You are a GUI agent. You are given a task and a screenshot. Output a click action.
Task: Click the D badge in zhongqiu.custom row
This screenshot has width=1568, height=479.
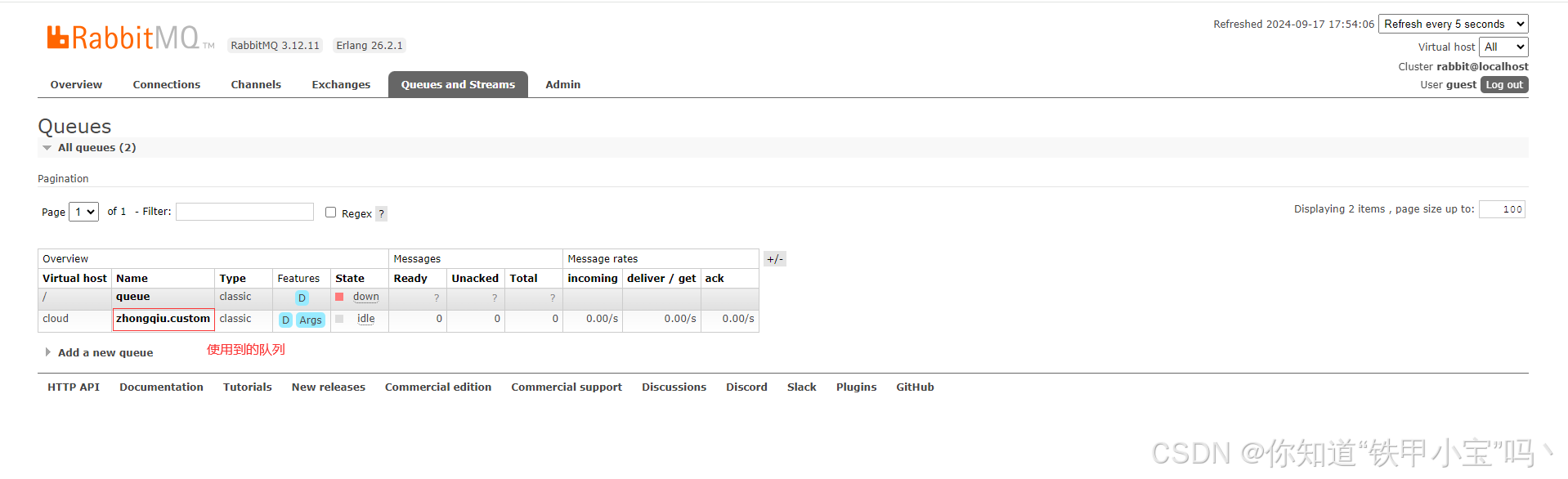(285, 320)
